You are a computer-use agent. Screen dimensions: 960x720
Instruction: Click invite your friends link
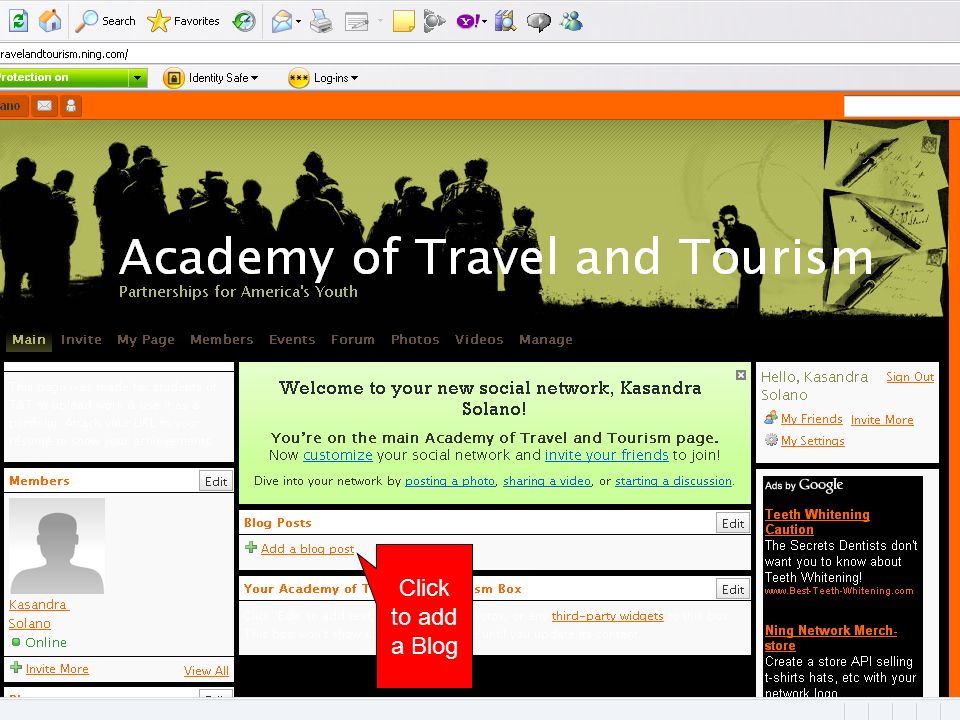(607, 455)
